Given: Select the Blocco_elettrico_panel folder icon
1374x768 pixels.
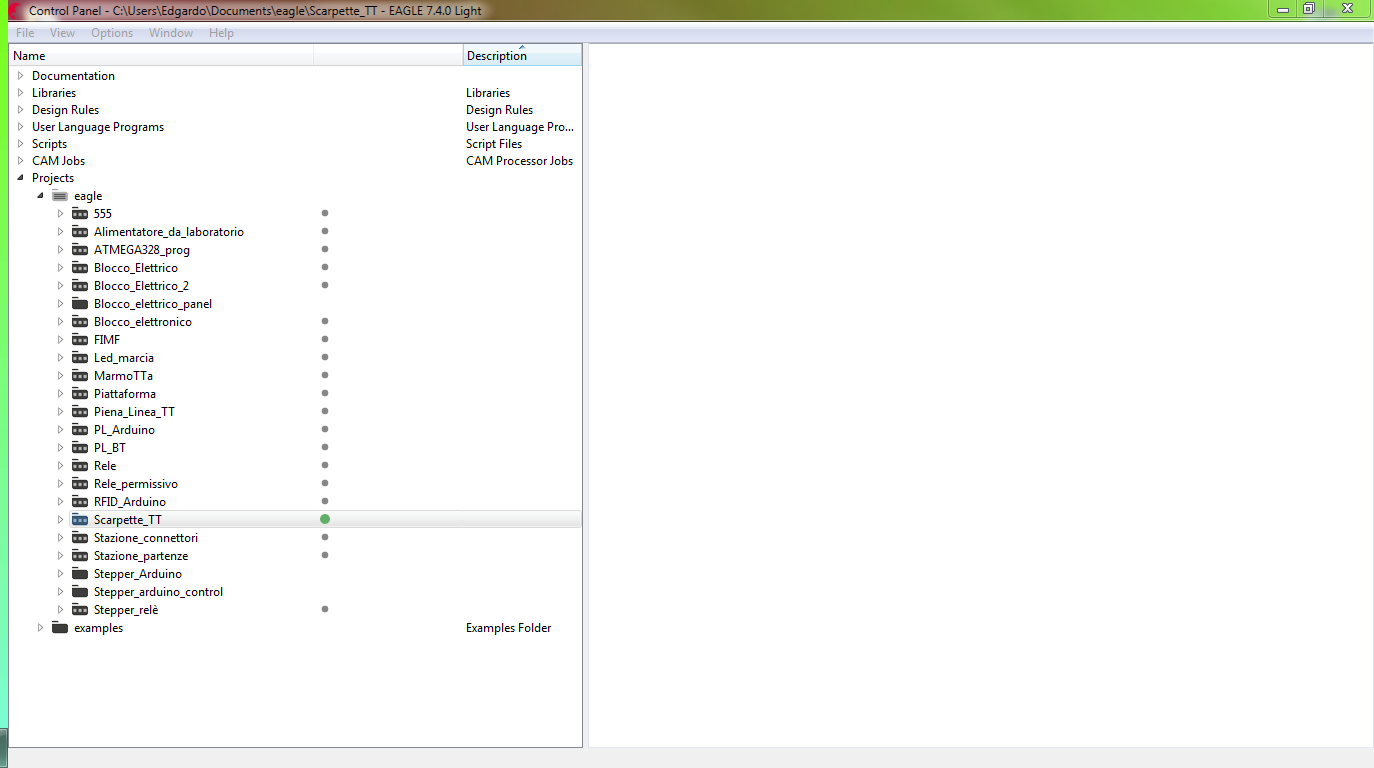Looking at the screenshot, I should [x=80, y=304].
